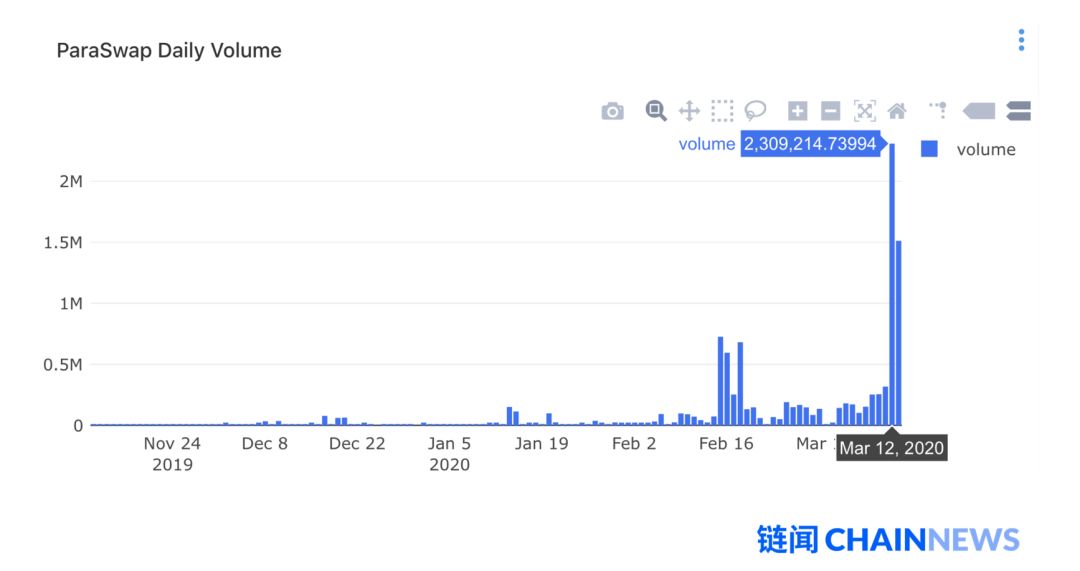Select the Lasso Select tool
The image size is (1080, 571).
[756, 110]
